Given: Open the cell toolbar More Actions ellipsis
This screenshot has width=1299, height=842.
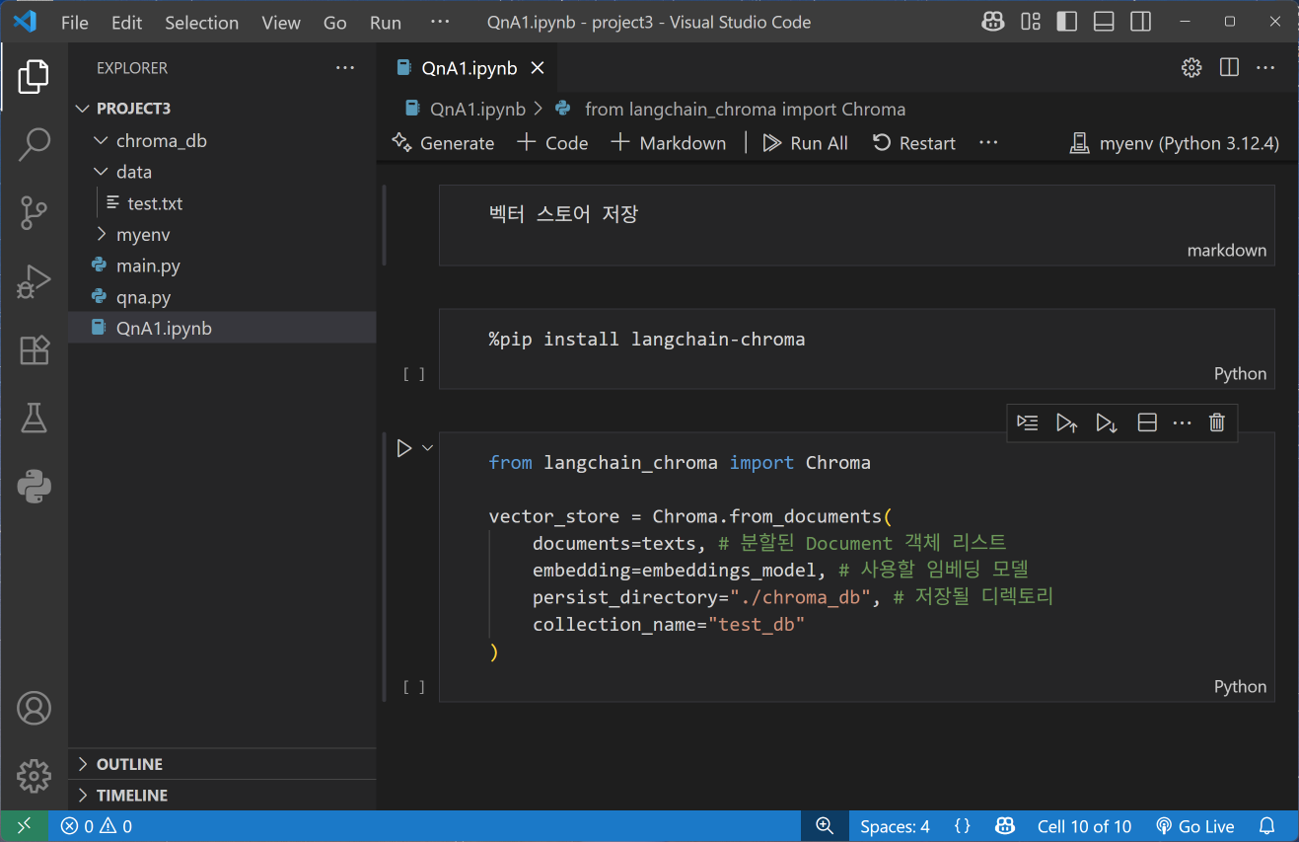Looking at the screenshot, I should pos(1182,423).
